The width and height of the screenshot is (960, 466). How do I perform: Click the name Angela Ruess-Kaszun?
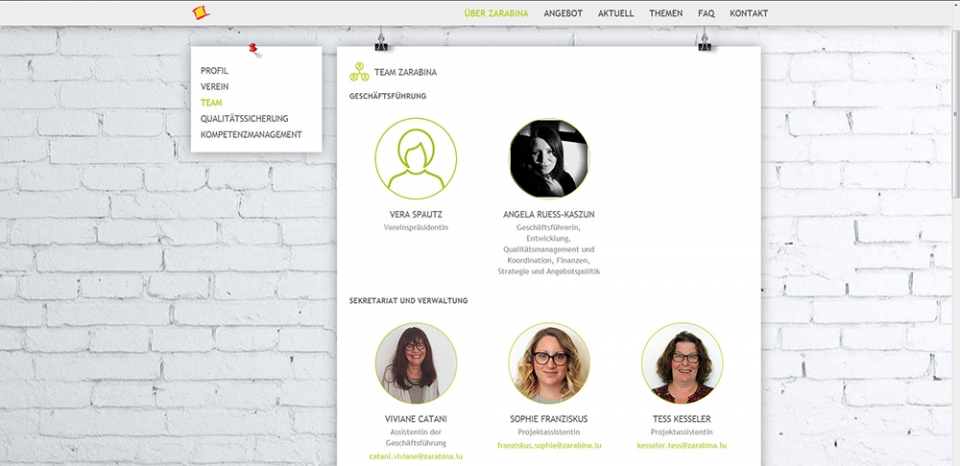[549, 215]
